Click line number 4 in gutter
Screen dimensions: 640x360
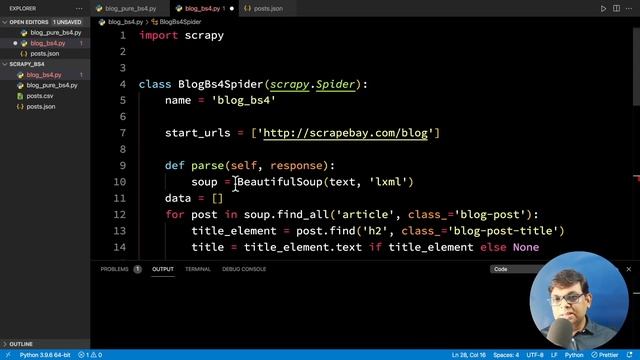click(x=123, y=84)
